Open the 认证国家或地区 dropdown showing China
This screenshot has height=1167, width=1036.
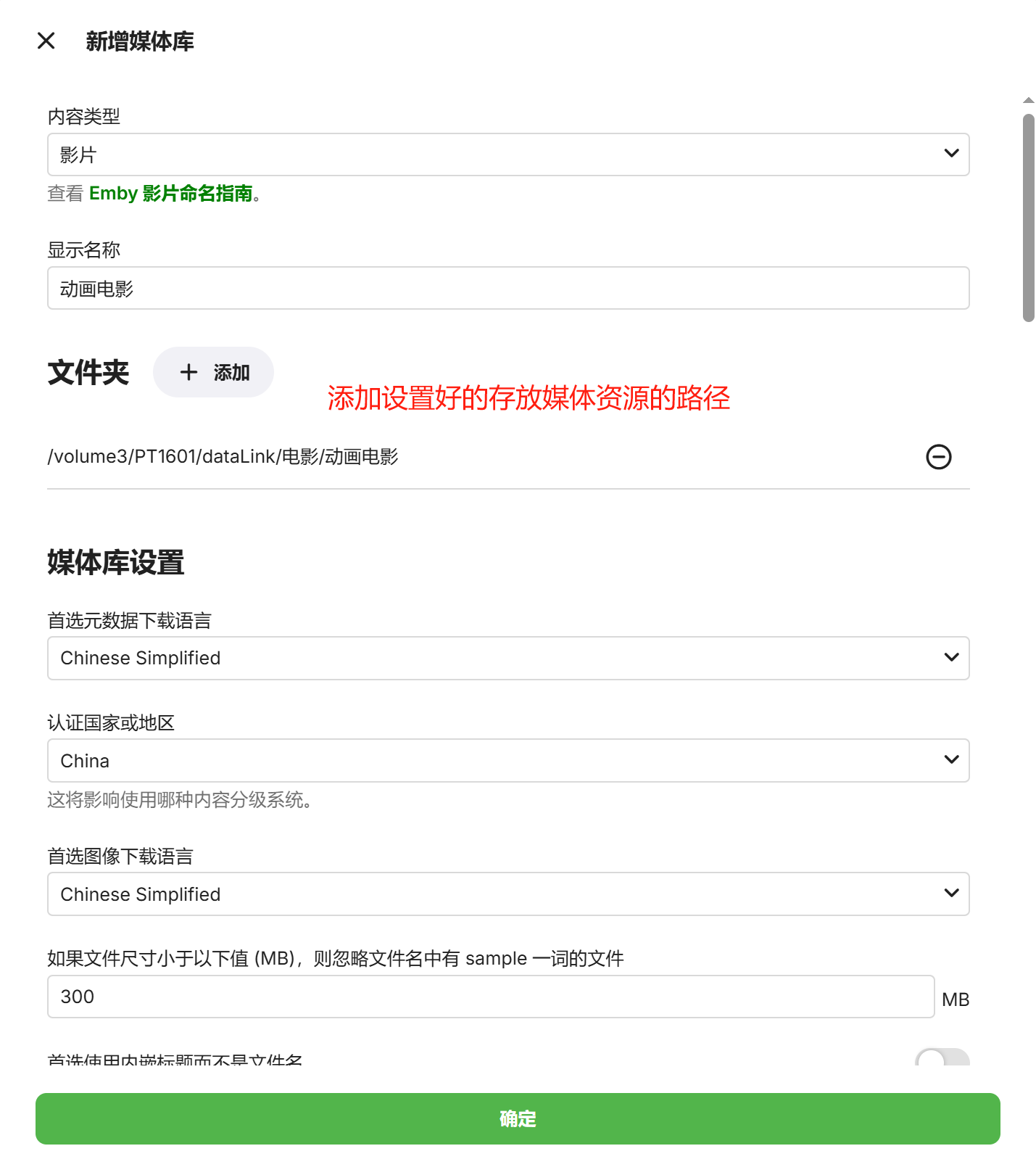click(x=493, y=760)
